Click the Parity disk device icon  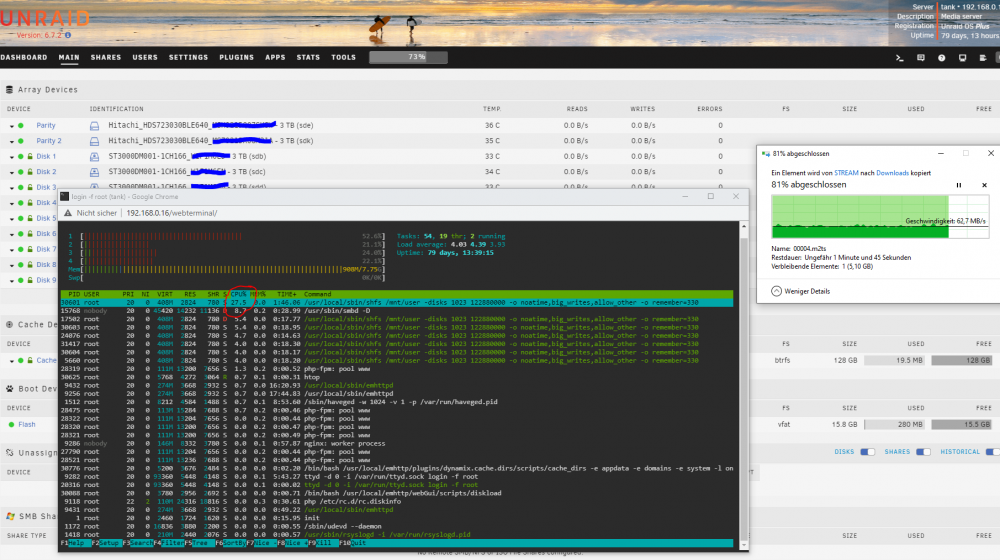click(x=94, y=126)
